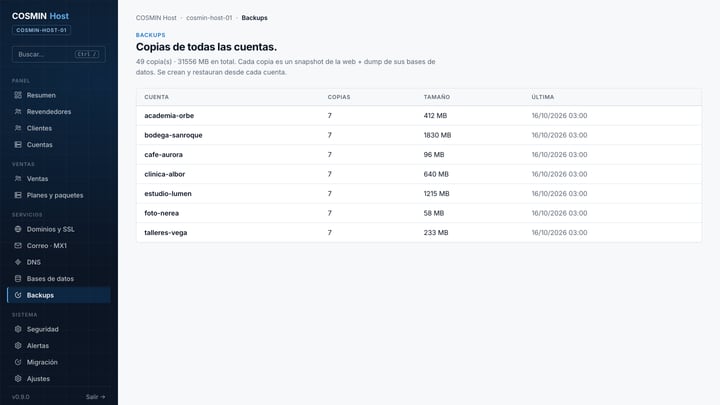
Task: Open the Alertas page
Action: tap(59, 346)
